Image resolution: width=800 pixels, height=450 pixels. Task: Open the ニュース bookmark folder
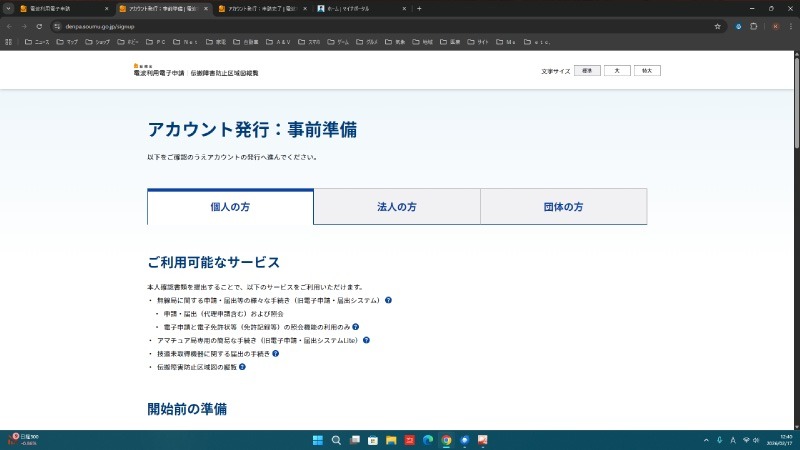pyautogui.click(x=36, y=42)
